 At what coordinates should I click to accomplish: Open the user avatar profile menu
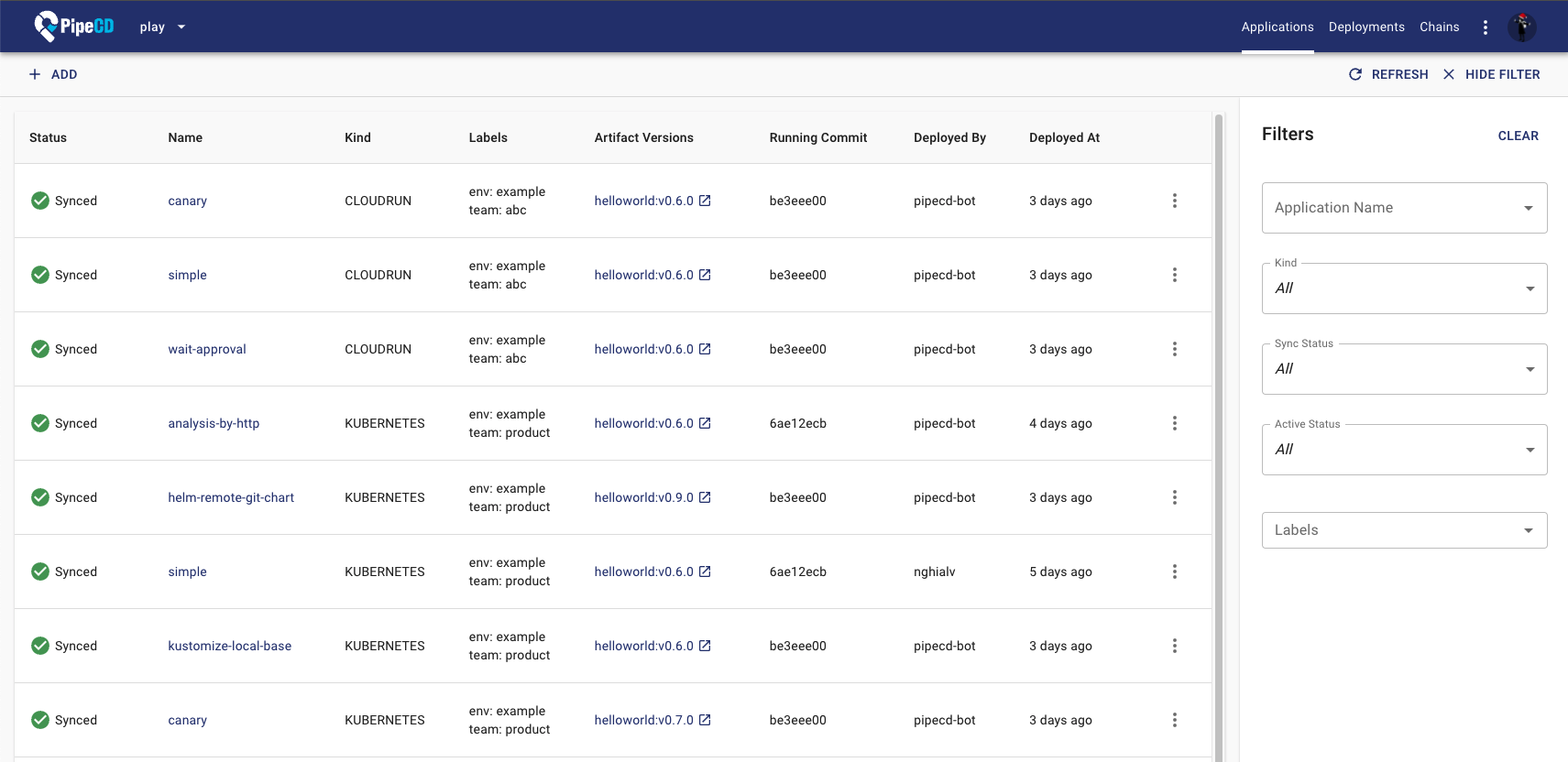point(1521,27)
